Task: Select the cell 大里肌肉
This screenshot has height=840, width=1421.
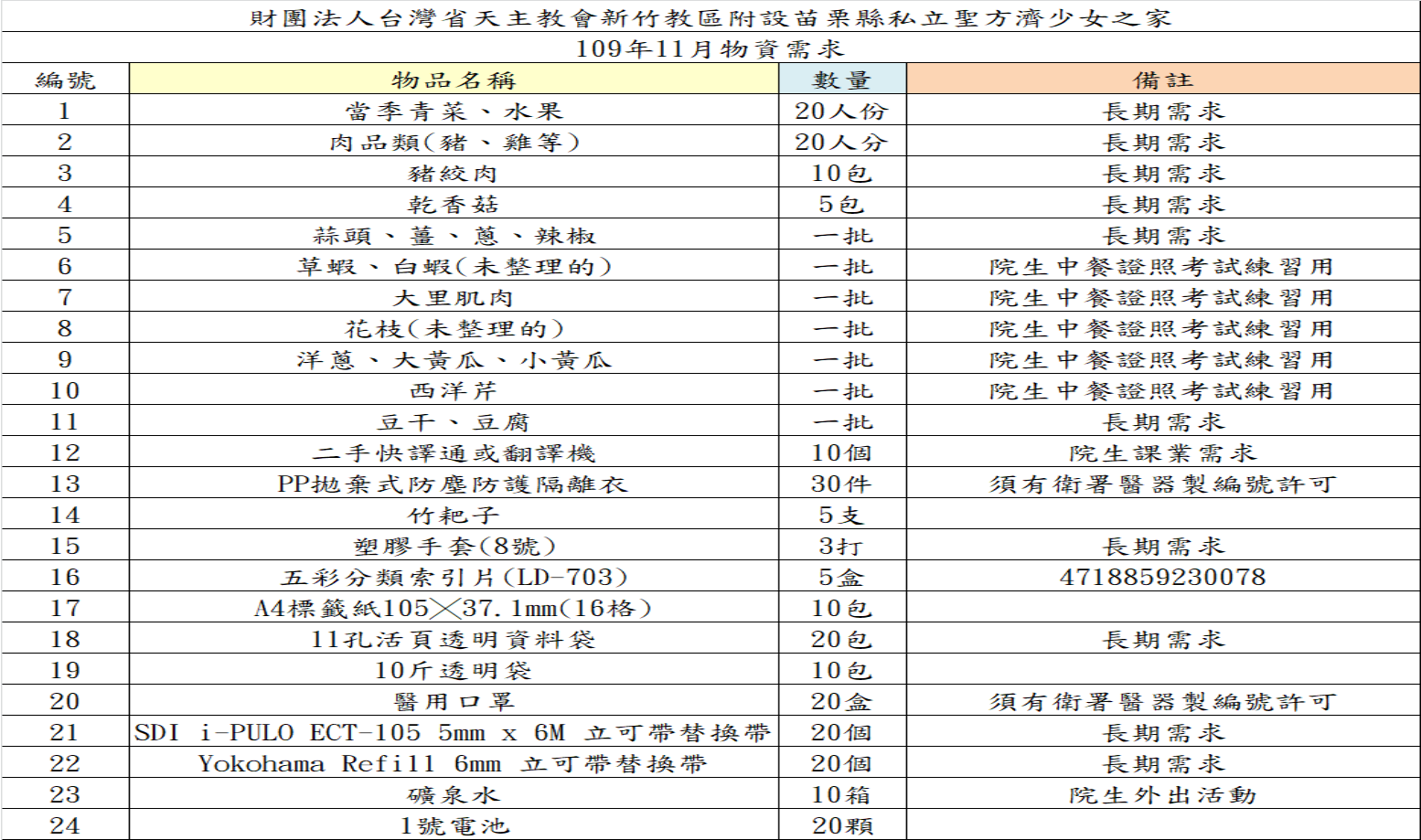Action: [x=454, y=297]
